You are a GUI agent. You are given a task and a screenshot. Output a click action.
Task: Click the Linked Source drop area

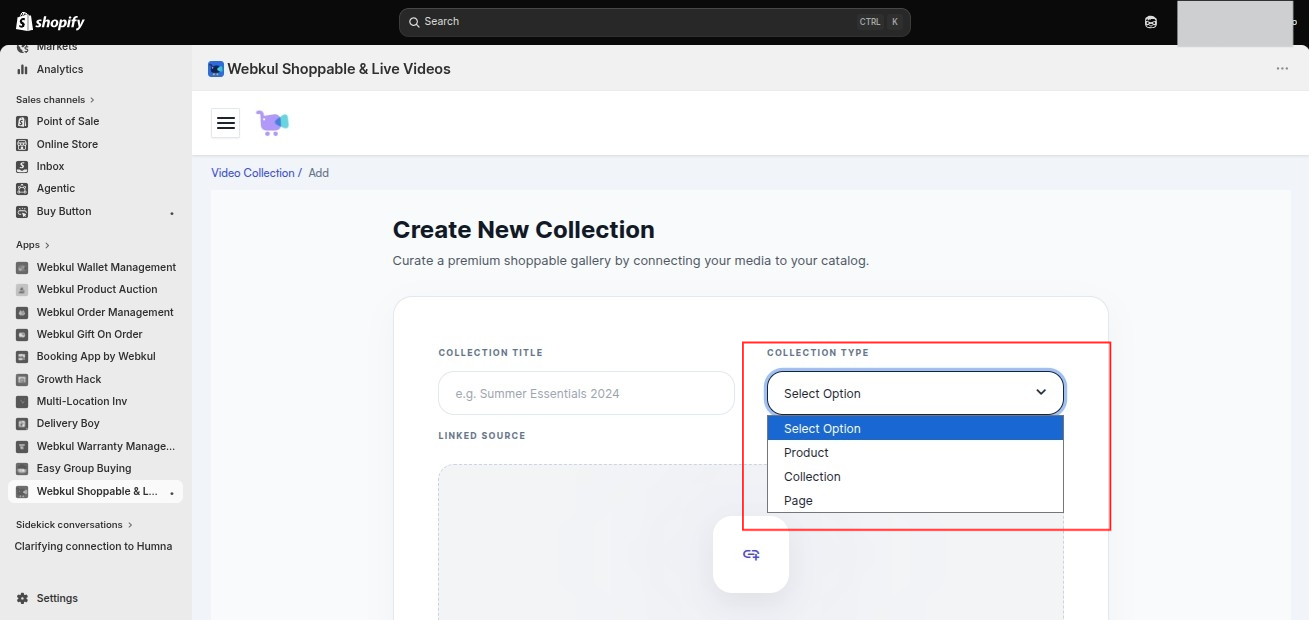point(751,542)
